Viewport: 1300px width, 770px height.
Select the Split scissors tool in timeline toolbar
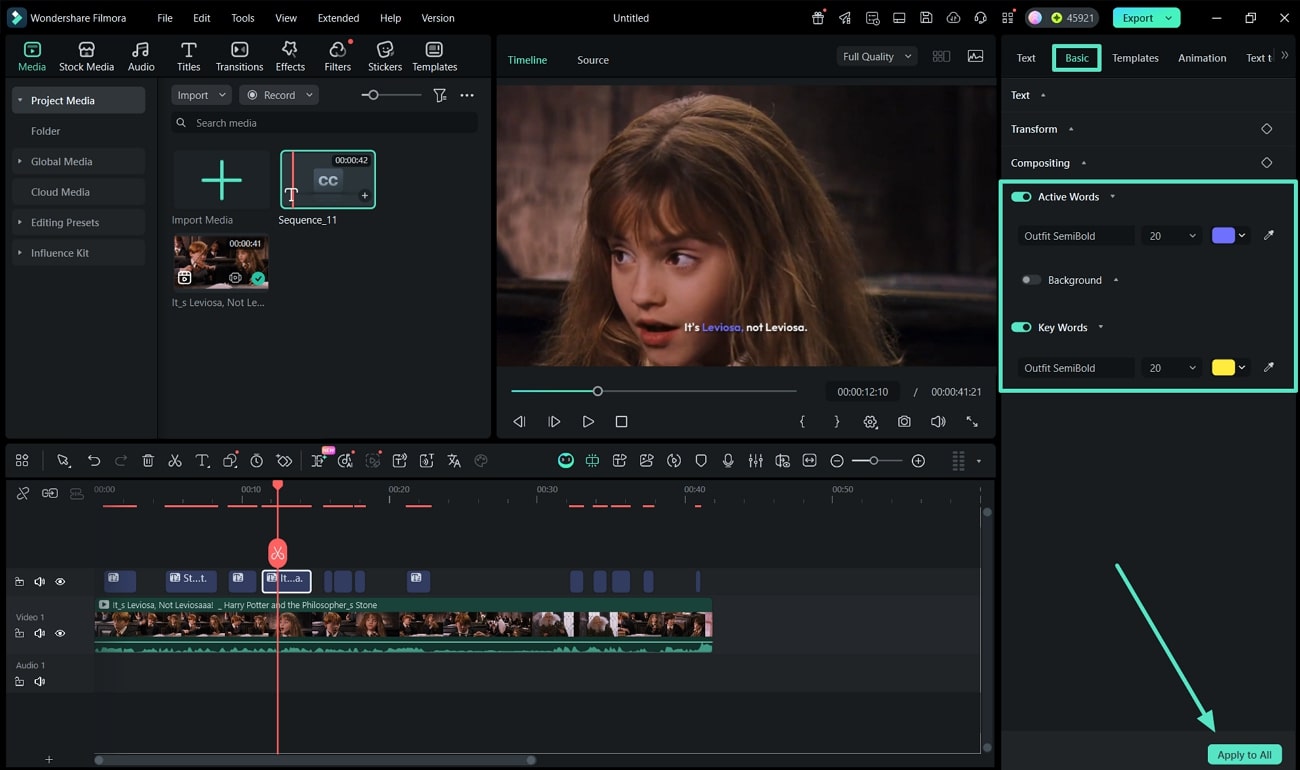pyautogui.click(x=175, y=460)
